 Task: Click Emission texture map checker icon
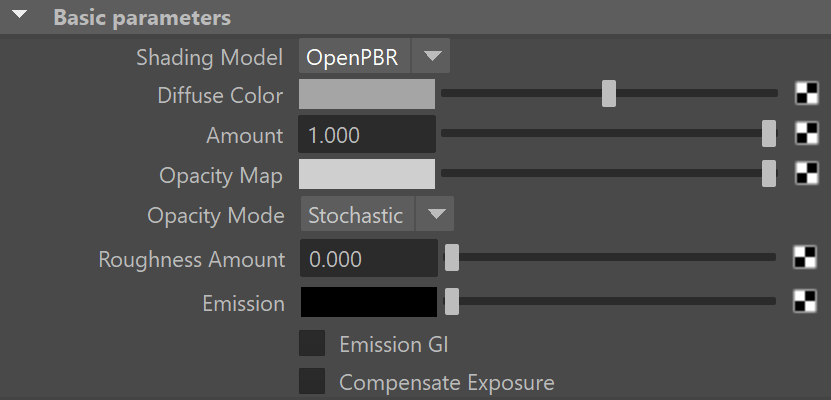tap(805, 301)
